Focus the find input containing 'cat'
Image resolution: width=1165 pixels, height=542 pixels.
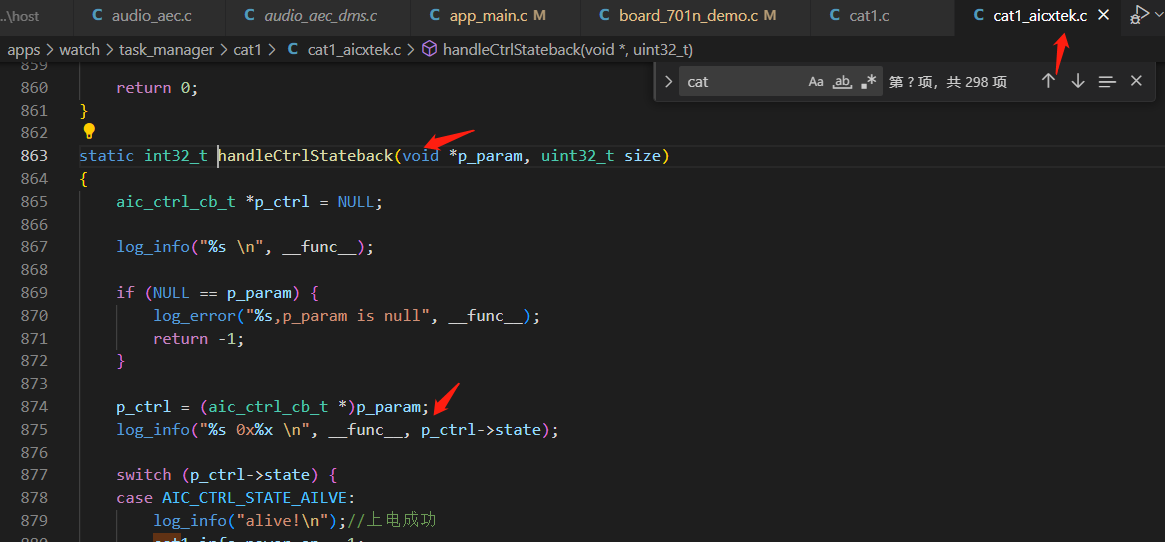coord(743,82)
